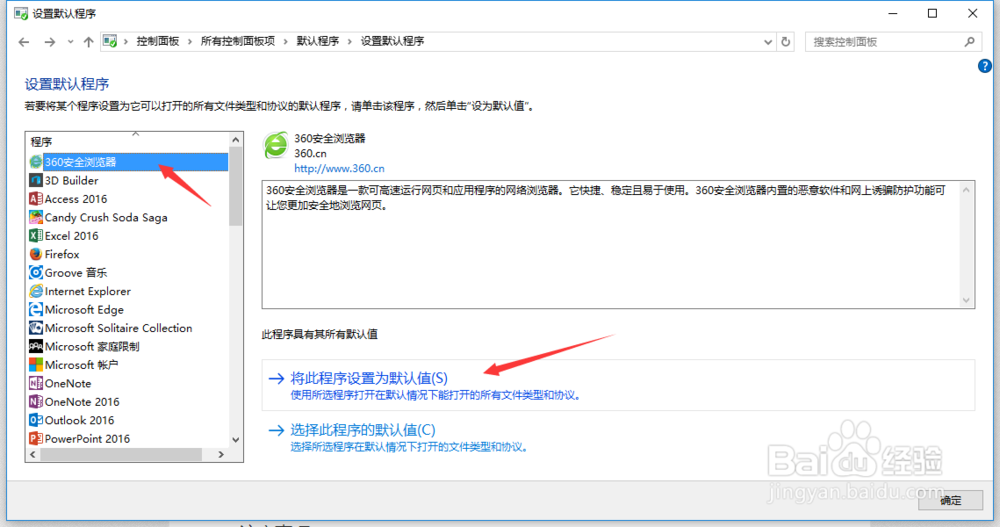Click the Microsoft 家庭限制 icon
The width and height of the screenshot is (1000, 527).
pos(36,346)
